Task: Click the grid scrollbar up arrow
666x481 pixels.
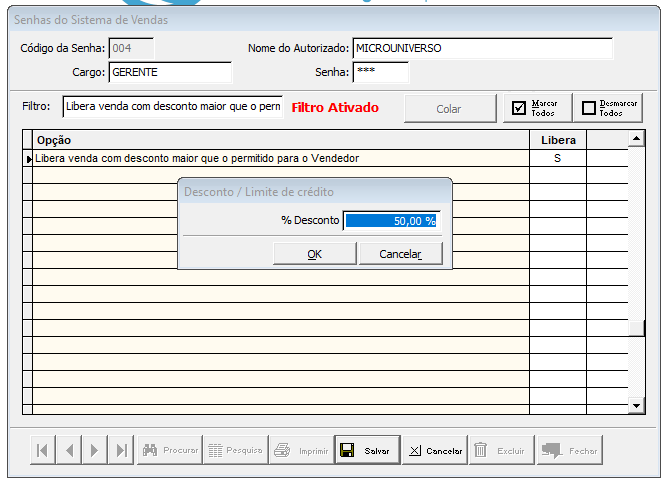Action: coord(636,139)
